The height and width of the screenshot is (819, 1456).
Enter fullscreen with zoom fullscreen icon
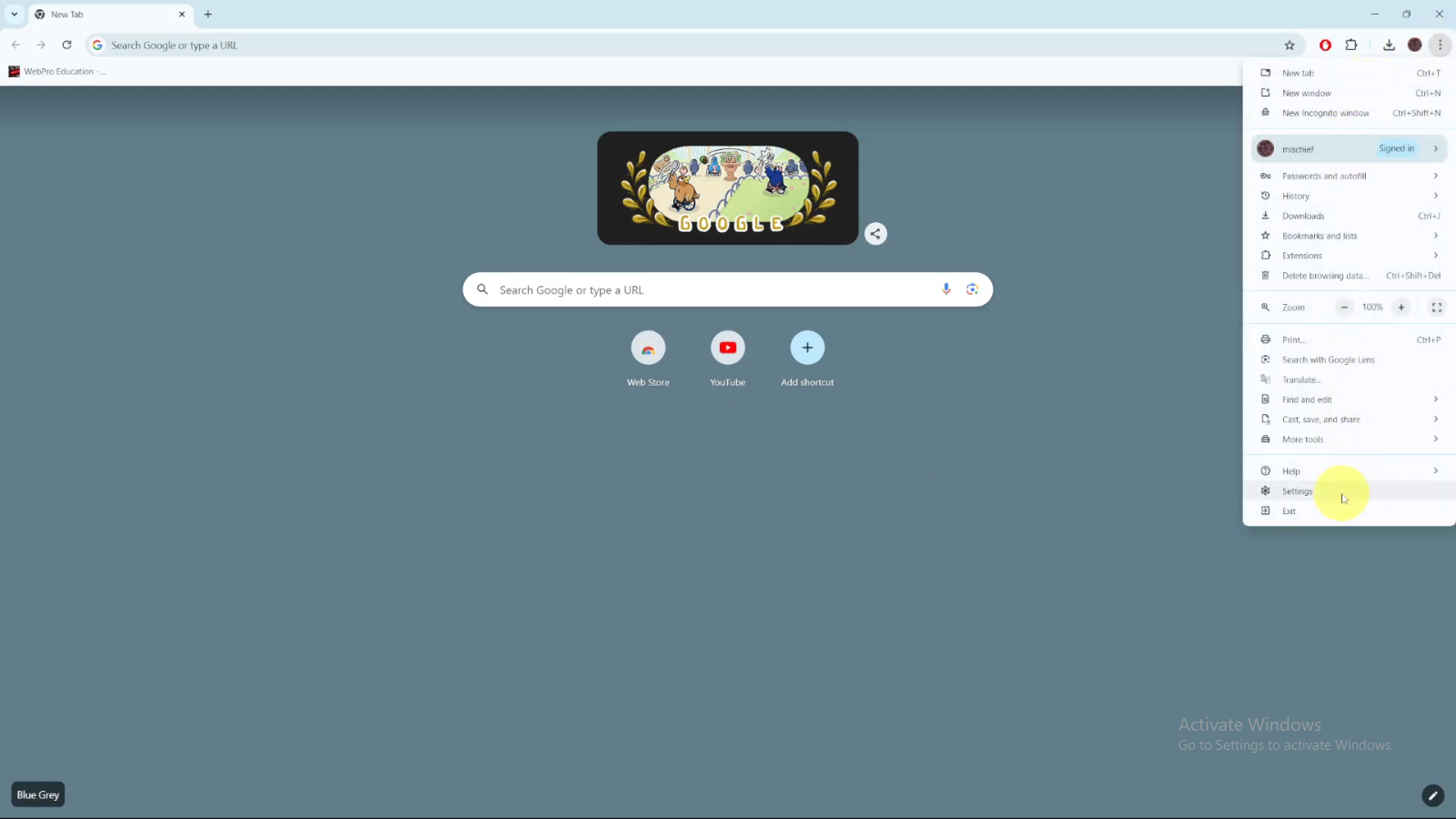1437,308
